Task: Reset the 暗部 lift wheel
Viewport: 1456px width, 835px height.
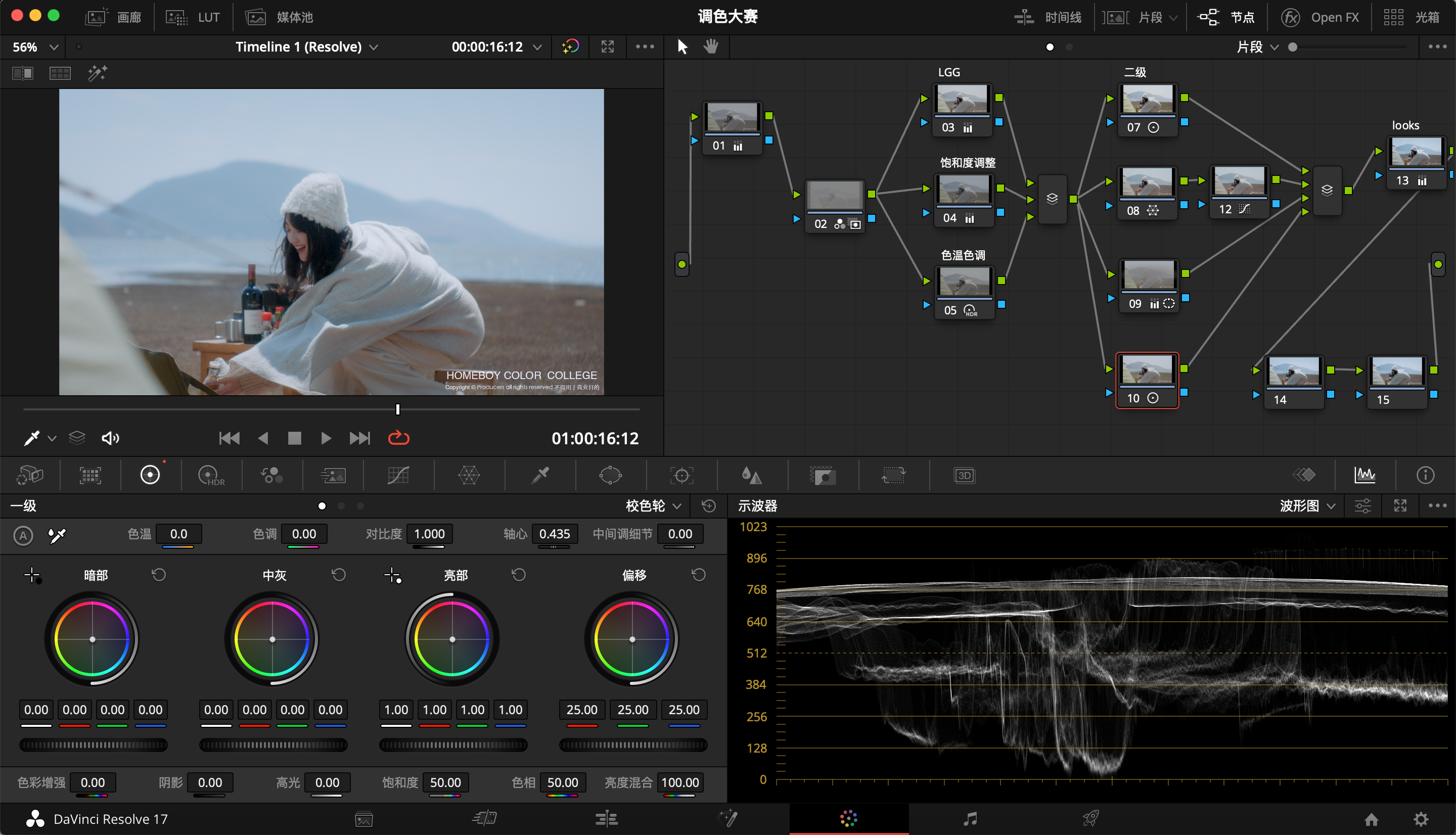Action: [159, 575]
